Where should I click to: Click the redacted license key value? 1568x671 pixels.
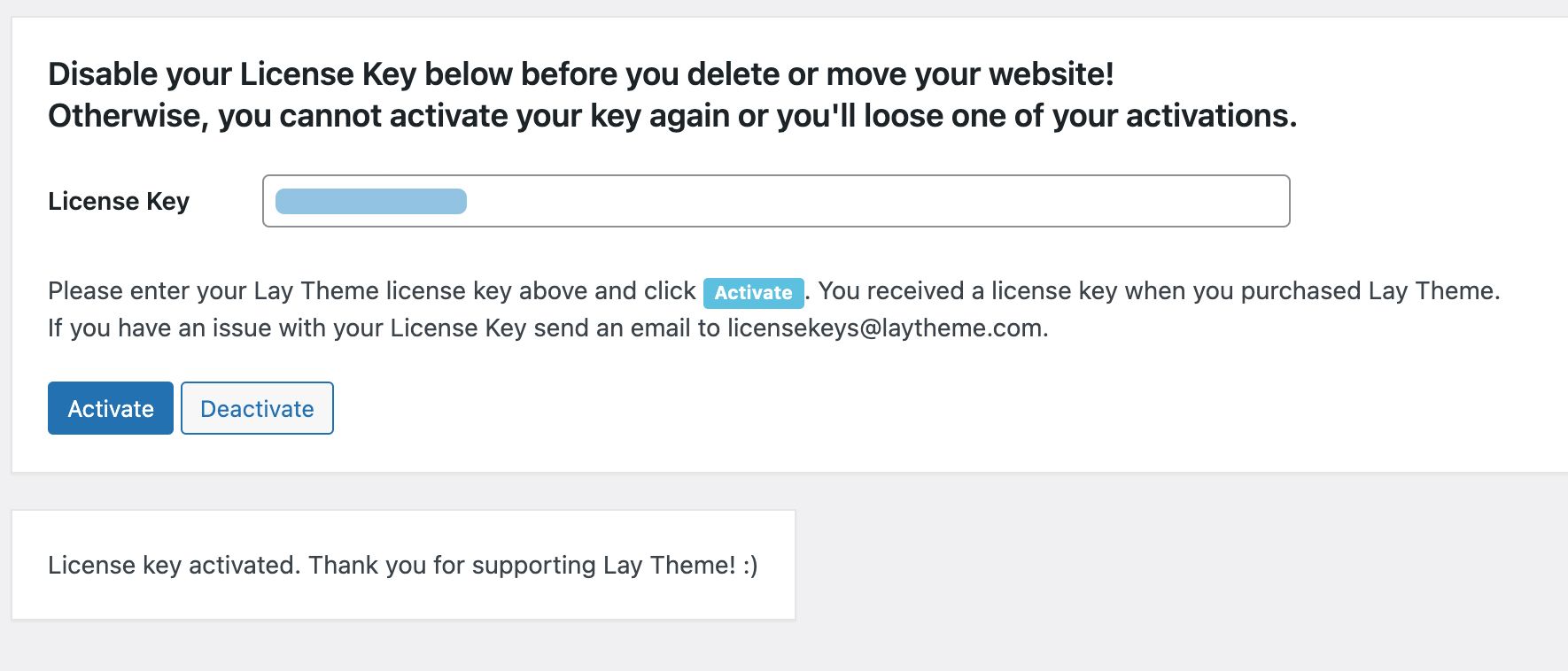[371, 201]
